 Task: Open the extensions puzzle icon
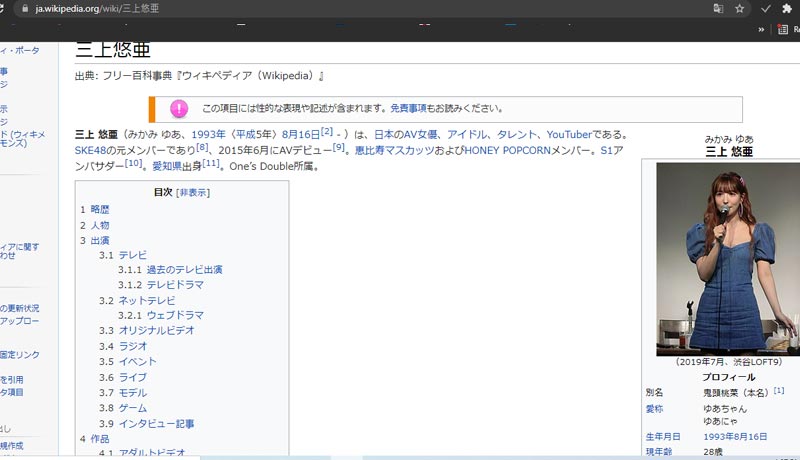[787, 9]
